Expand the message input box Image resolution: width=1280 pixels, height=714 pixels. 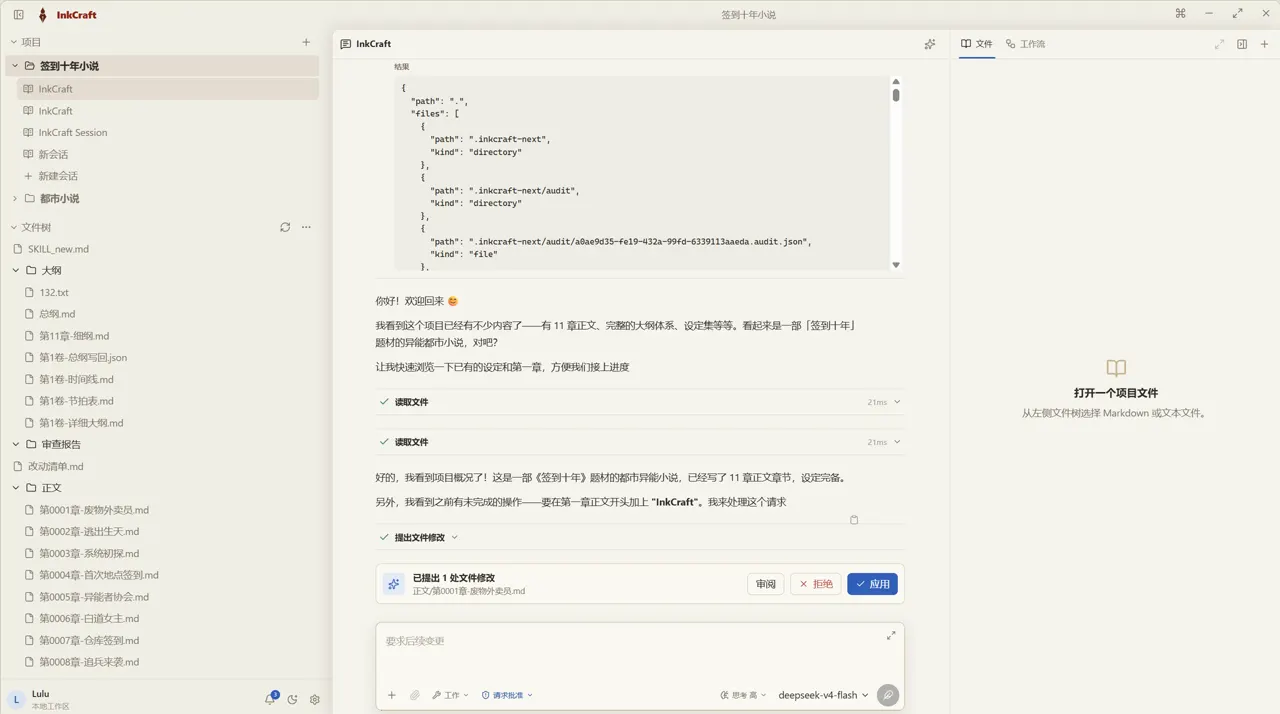[891, 636]
